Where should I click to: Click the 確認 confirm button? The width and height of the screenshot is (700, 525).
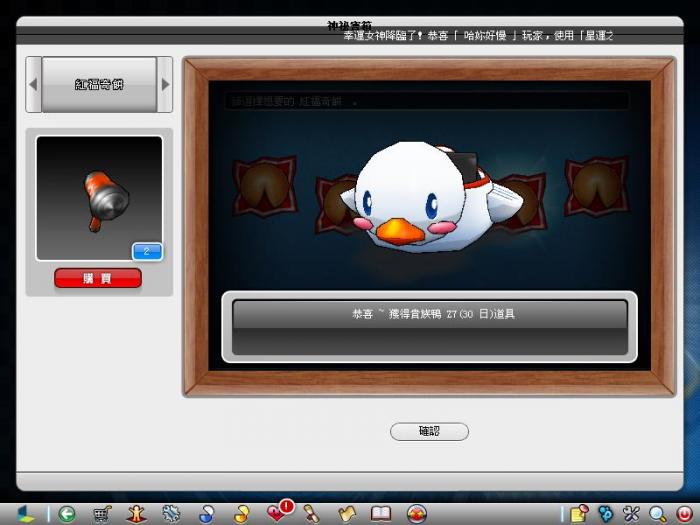click(429, 431)
